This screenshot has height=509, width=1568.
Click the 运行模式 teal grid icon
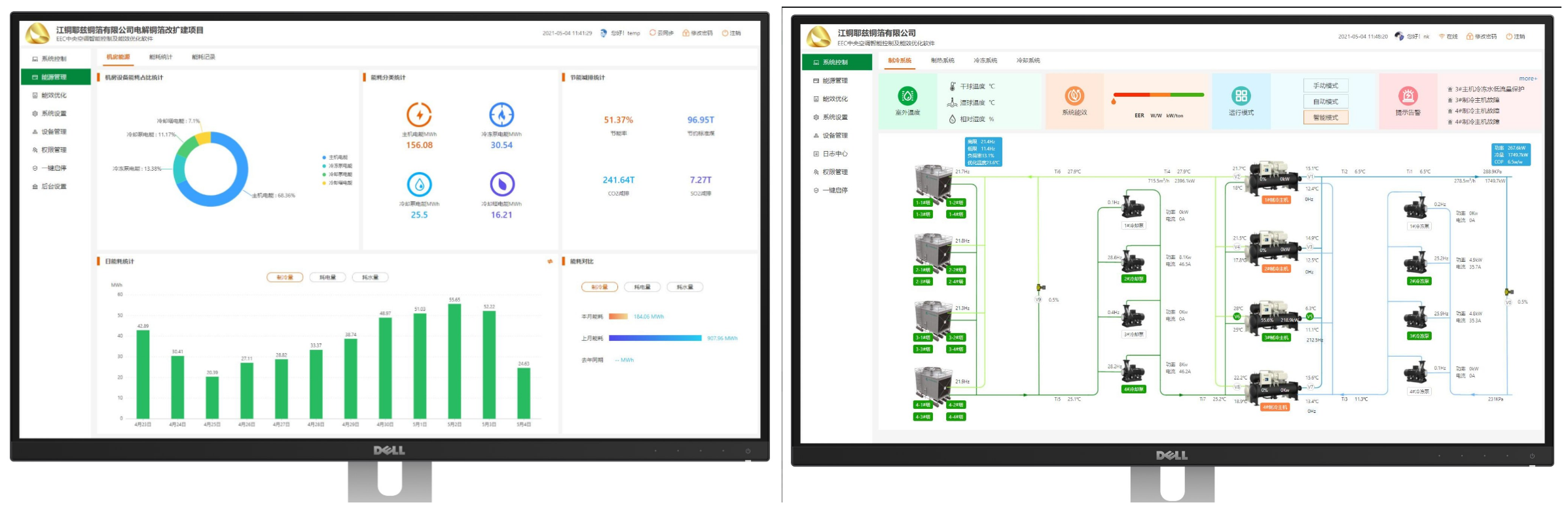pyautogui.click(x=1241, y=96)
